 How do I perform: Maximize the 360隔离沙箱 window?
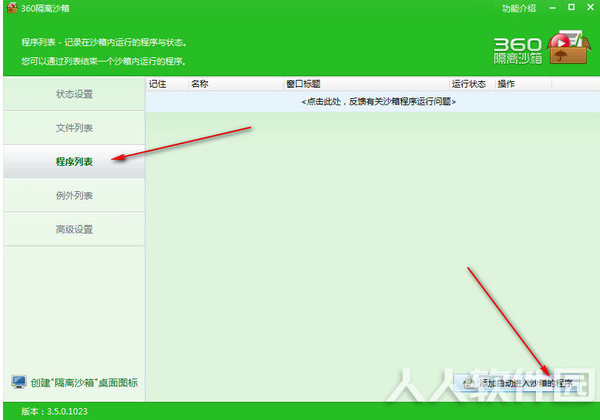tap(571, 7)
